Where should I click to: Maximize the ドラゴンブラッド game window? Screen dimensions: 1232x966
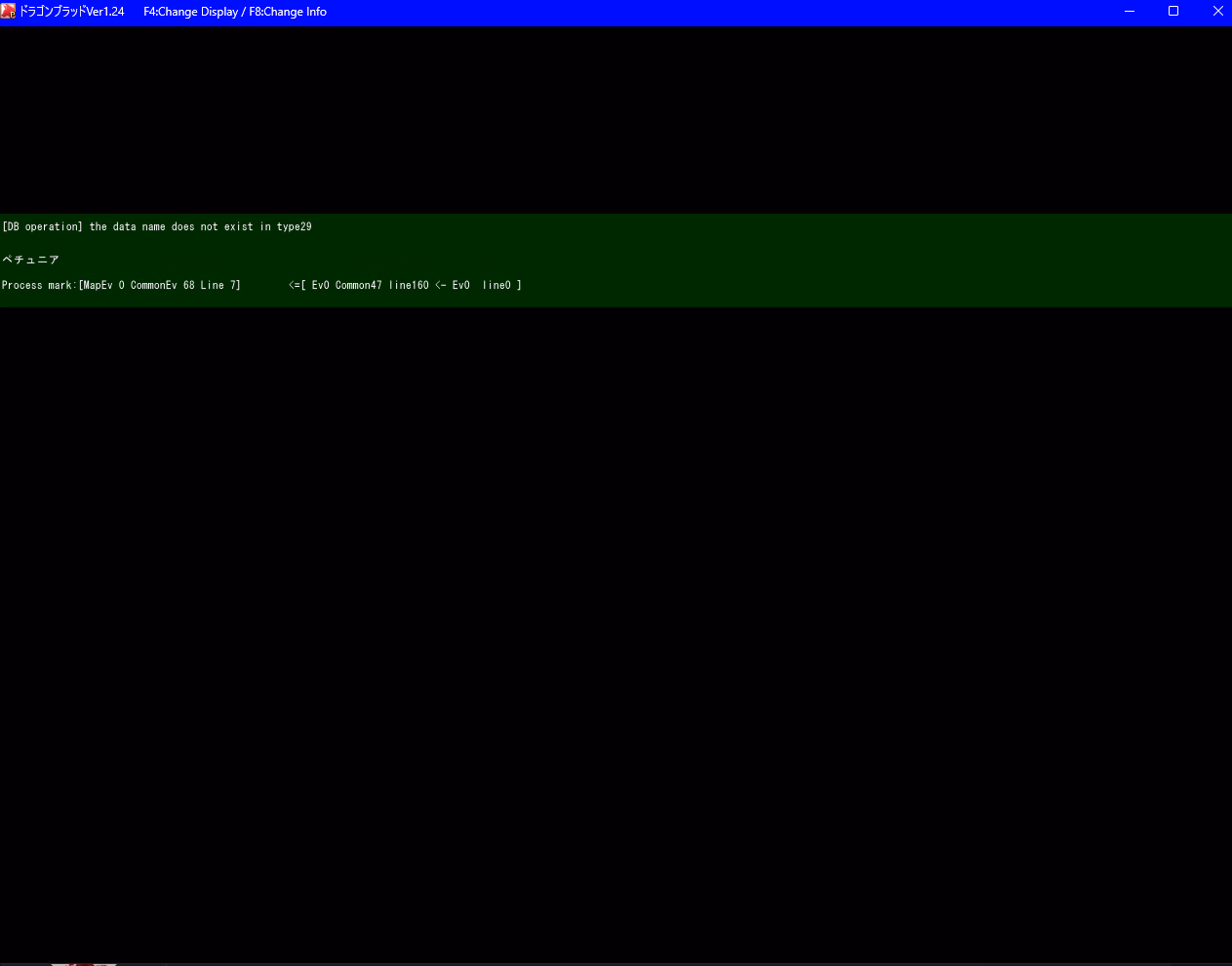click(x=1173, y=12)
